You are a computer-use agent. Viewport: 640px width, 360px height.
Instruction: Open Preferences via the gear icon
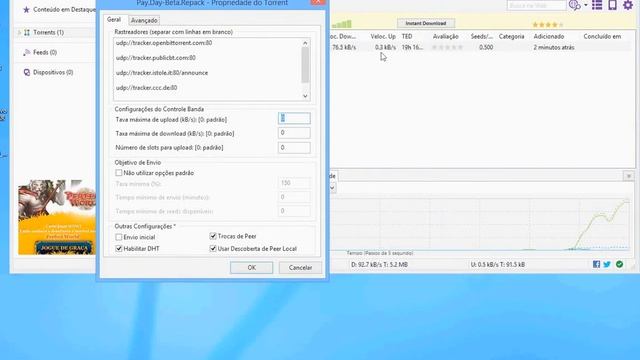628,5
